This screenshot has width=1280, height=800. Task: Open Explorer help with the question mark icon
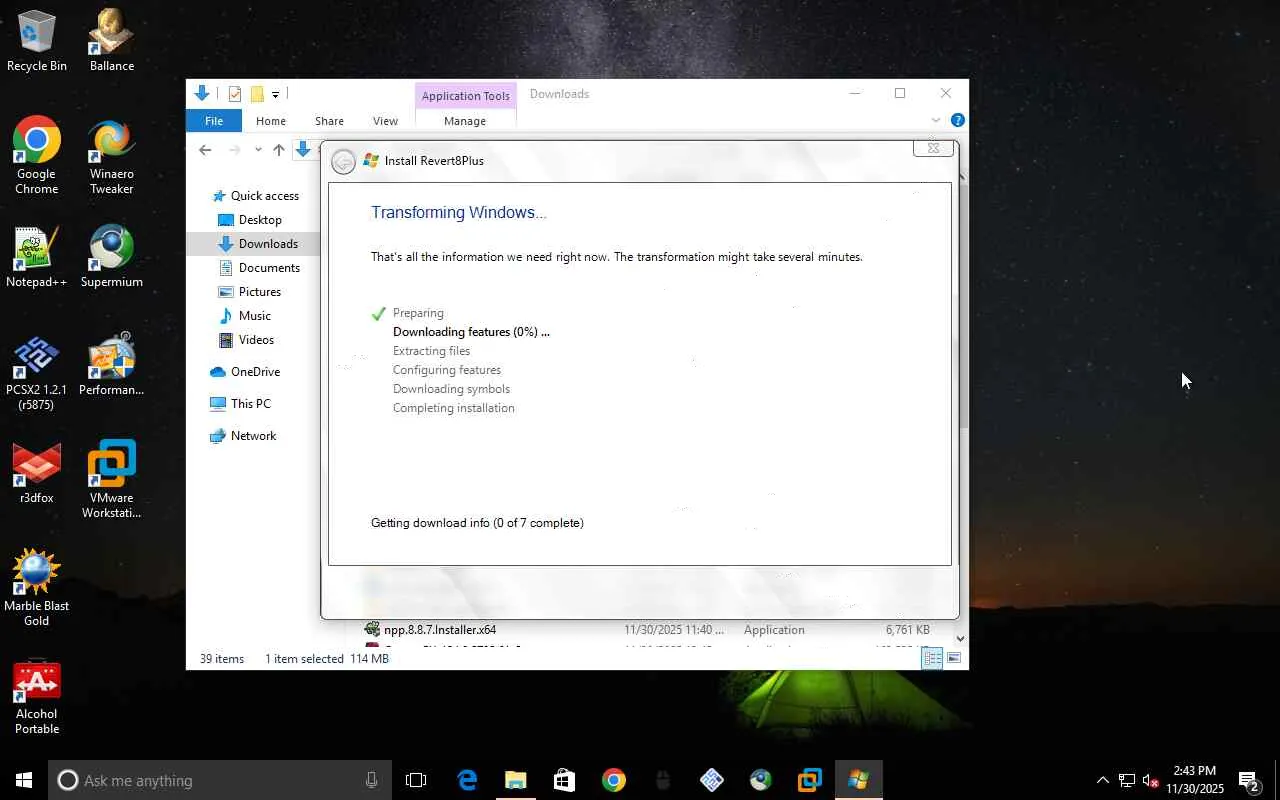point(957,120)
